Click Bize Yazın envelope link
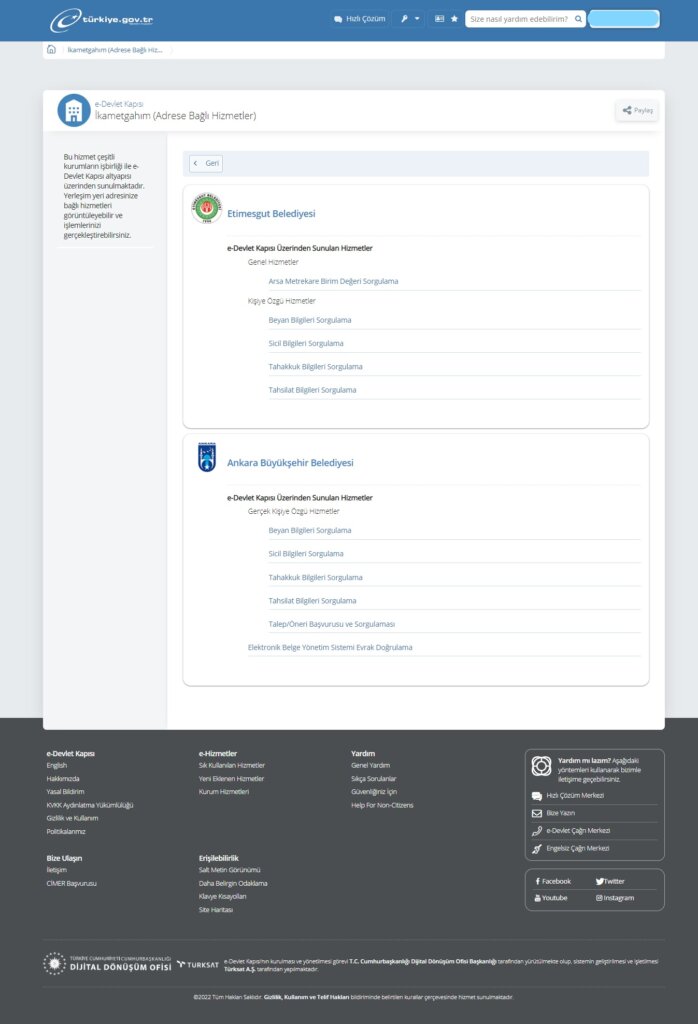The height and width of the screenshot is (1024, 698). pyautogui.click(x=554, y=813)
